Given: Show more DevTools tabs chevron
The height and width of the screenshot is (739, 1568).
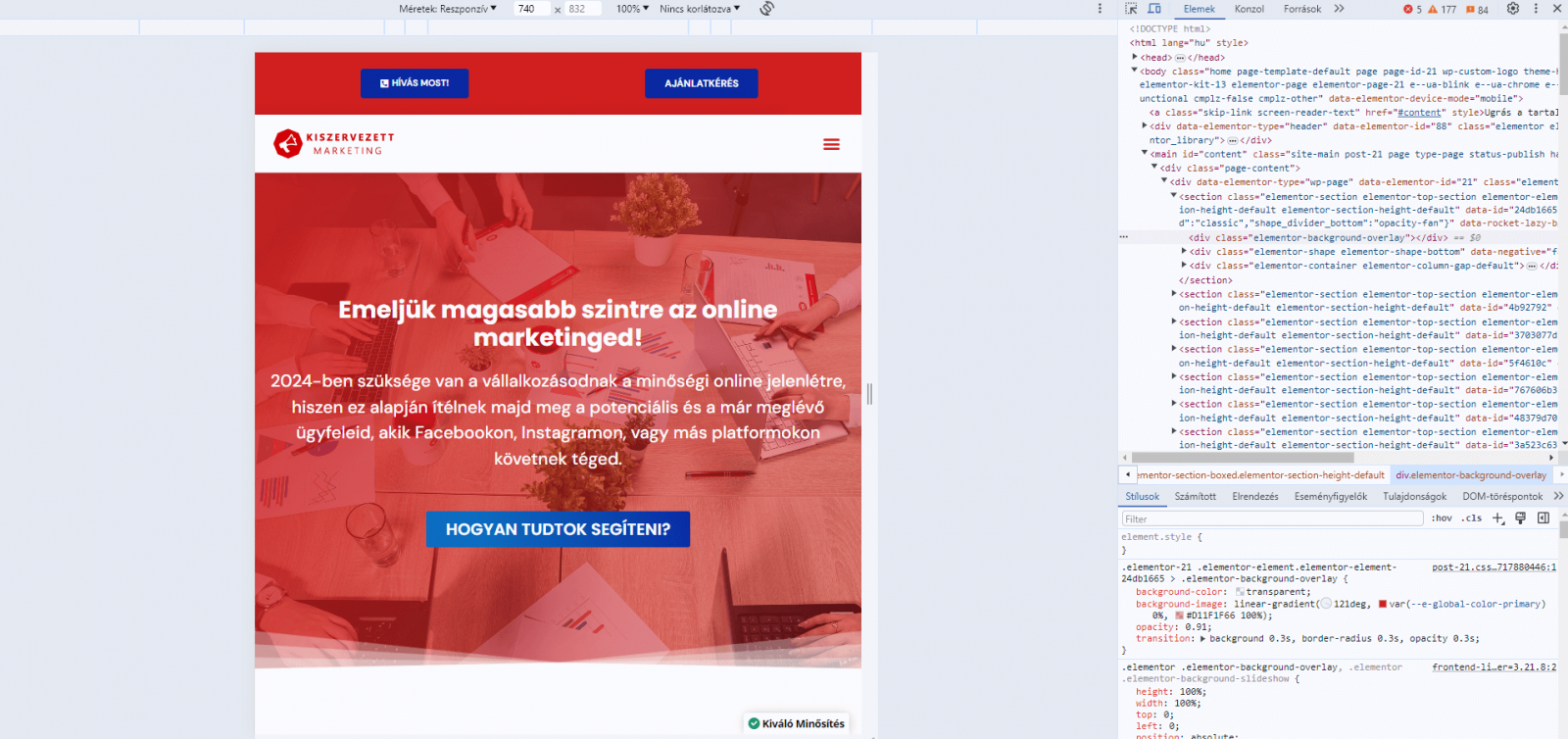Looking at the screenshot, I should click(x=1340, y=9).
